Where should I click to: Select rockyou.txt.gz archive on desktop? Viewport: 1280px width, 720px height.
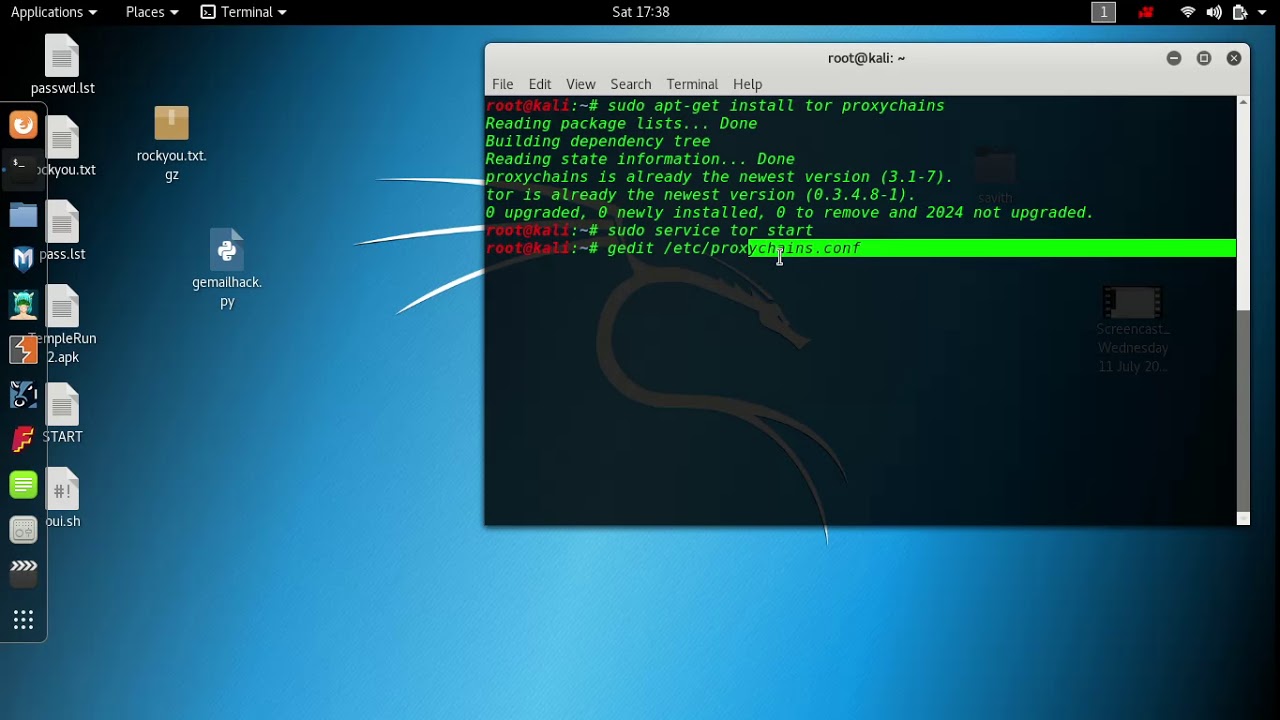(x=171, y=144)
